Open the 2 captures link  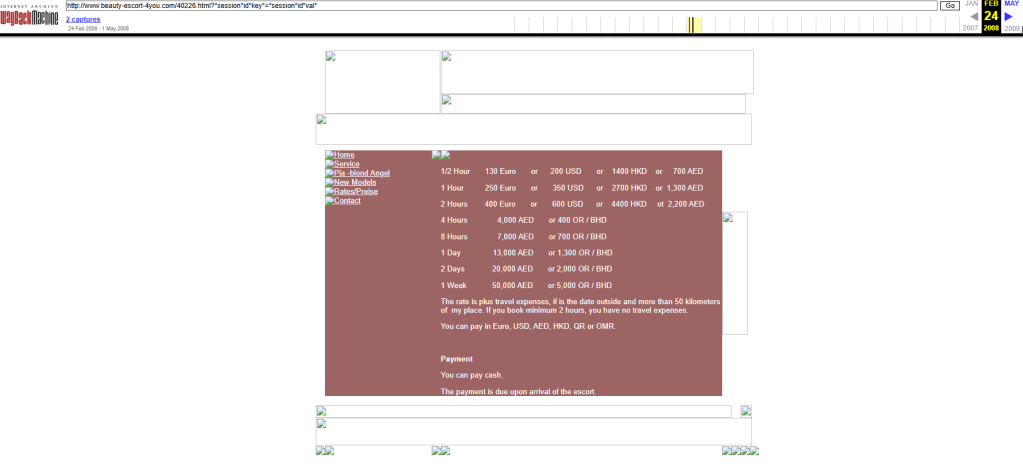pyautogui.click(x=83, y=19)
